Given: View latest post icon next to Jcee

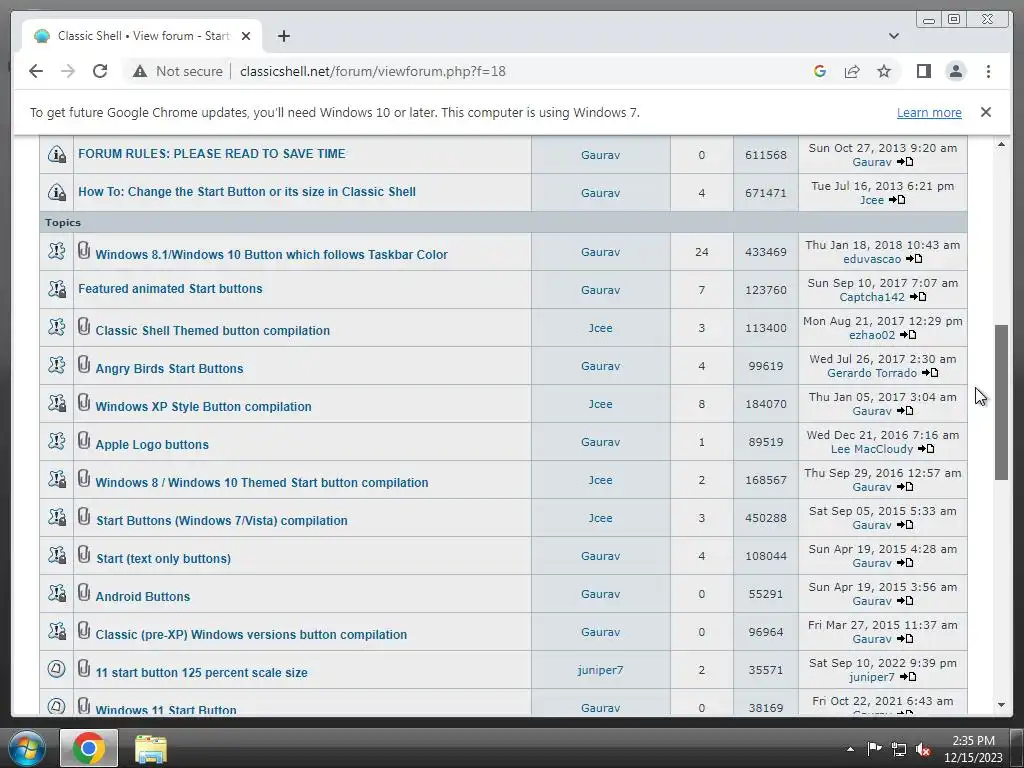Looking at the screenshot, I should [x=897, y=199].
